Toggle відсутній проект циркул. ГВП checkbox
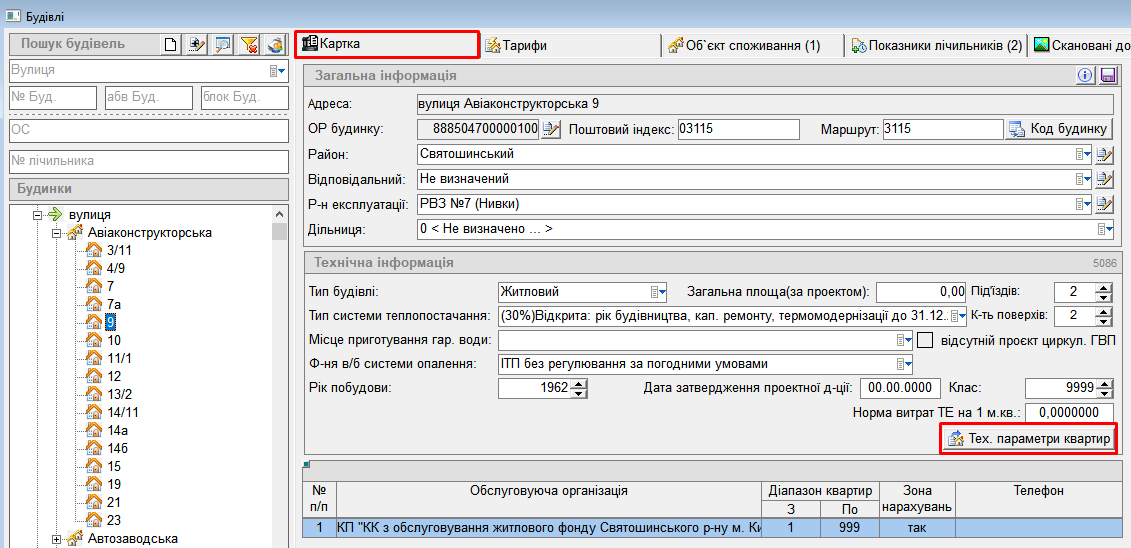The width and height of the screenshot is (1131, 548). 925,340
